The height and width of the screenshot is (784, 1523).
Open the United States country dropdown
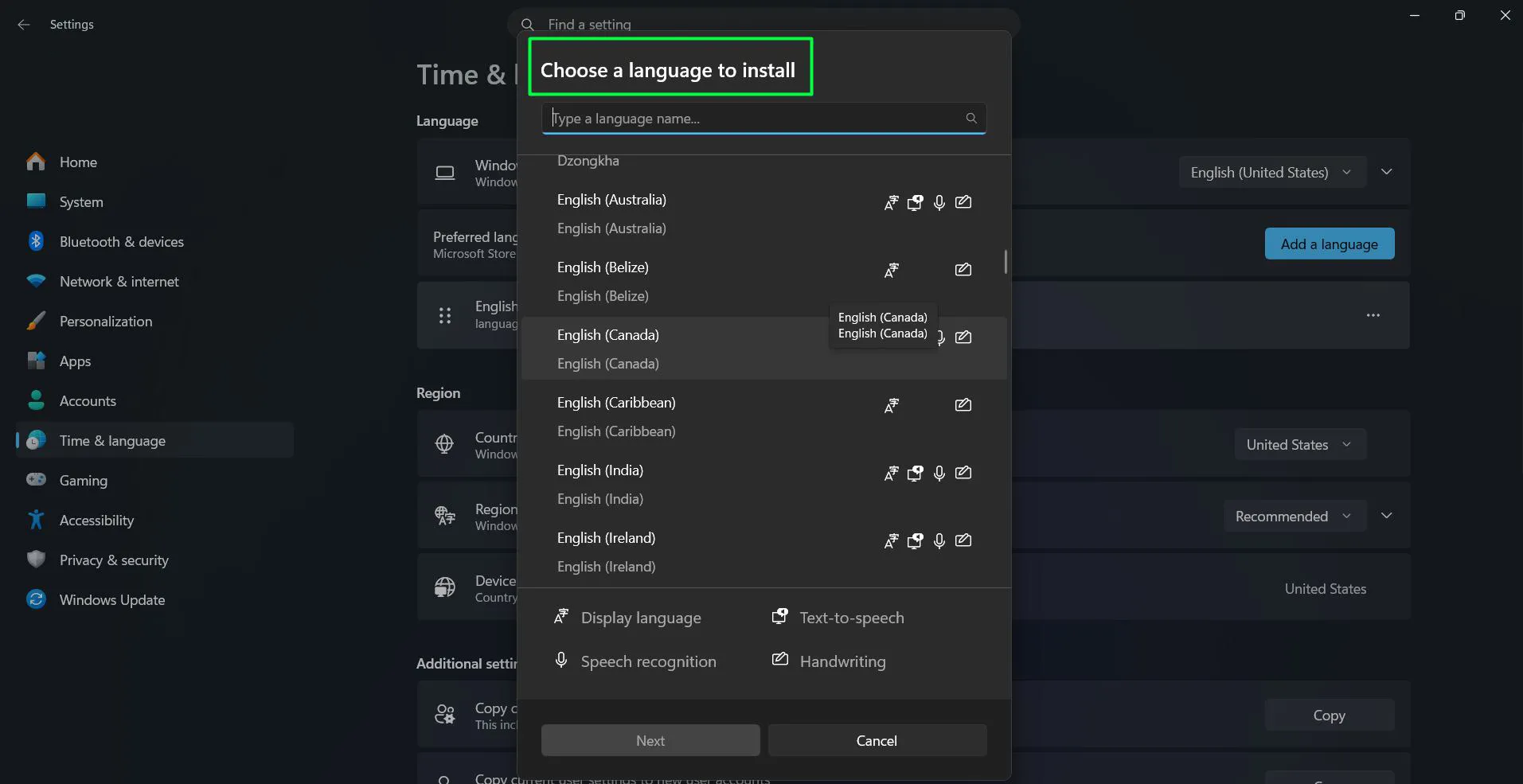tap(1299, 444)
